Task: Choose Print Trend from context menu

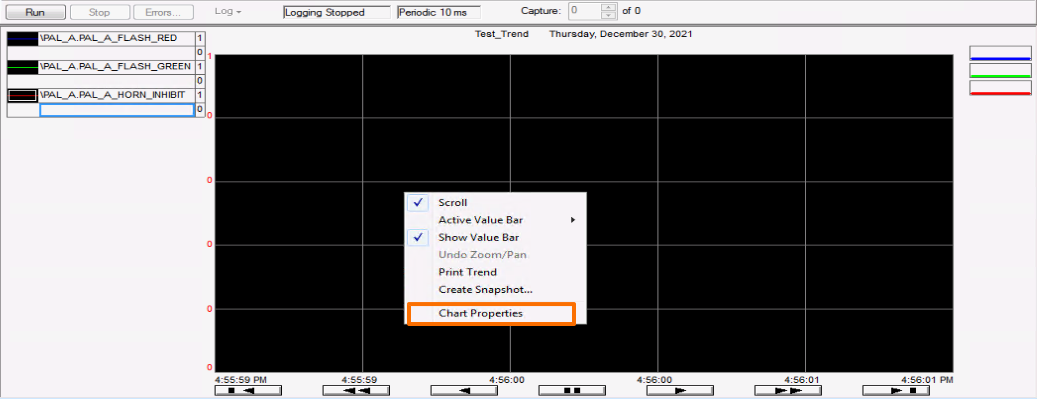Action: 495,272
